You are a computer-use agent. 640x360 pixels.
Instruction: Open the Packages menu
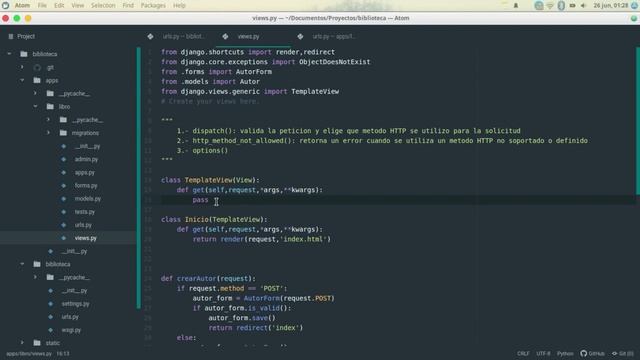[153, 5]
